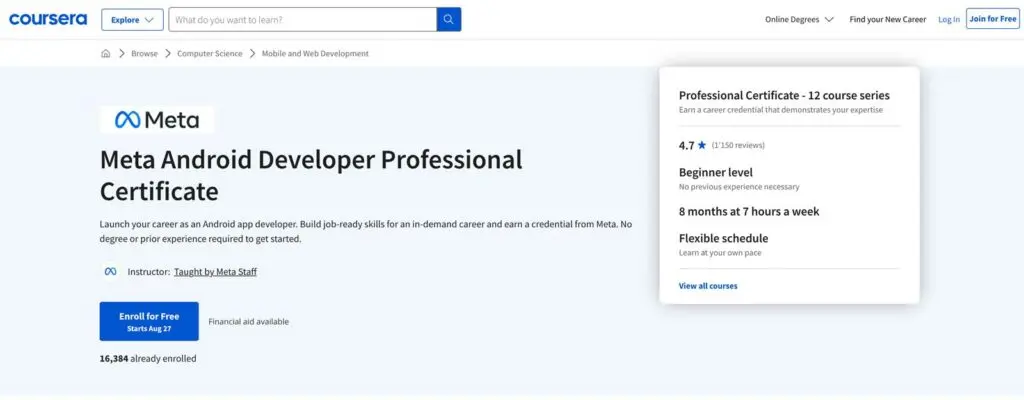Screen dimensions: 1024x400
Task: Click '8 months at 7 hours a week'
Action: click(749, 211)
